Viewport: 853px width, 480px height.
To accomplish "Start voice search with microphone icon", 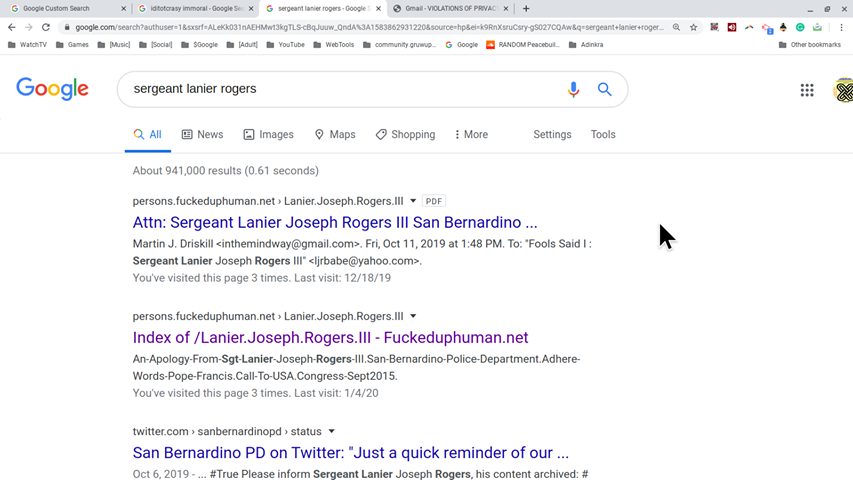I will point(573,89).
